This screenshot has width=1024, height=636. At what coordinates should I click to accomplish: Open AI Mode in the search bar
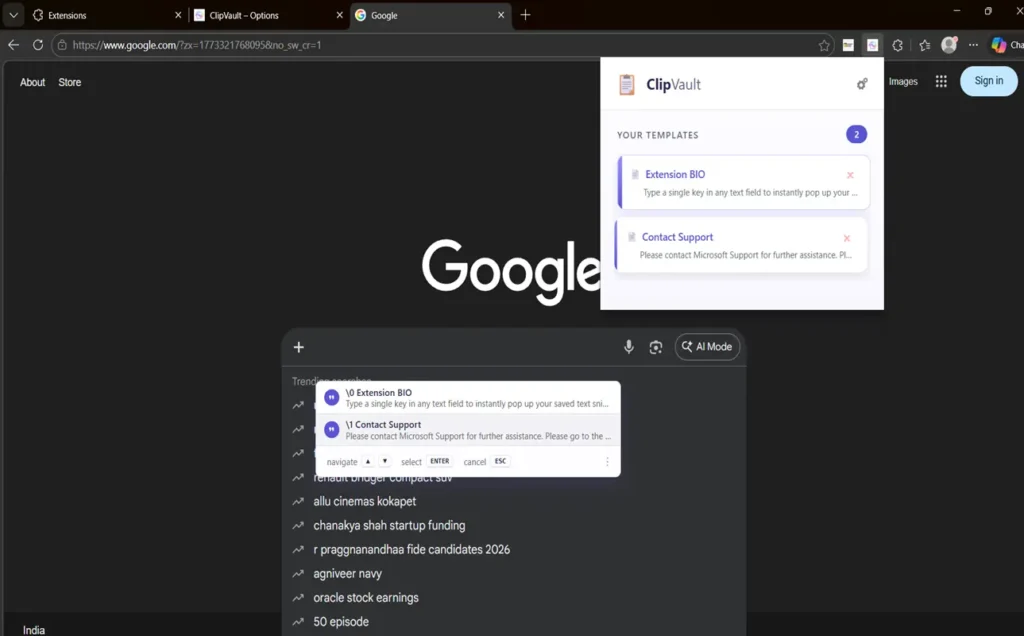click(x=707, y=346)
